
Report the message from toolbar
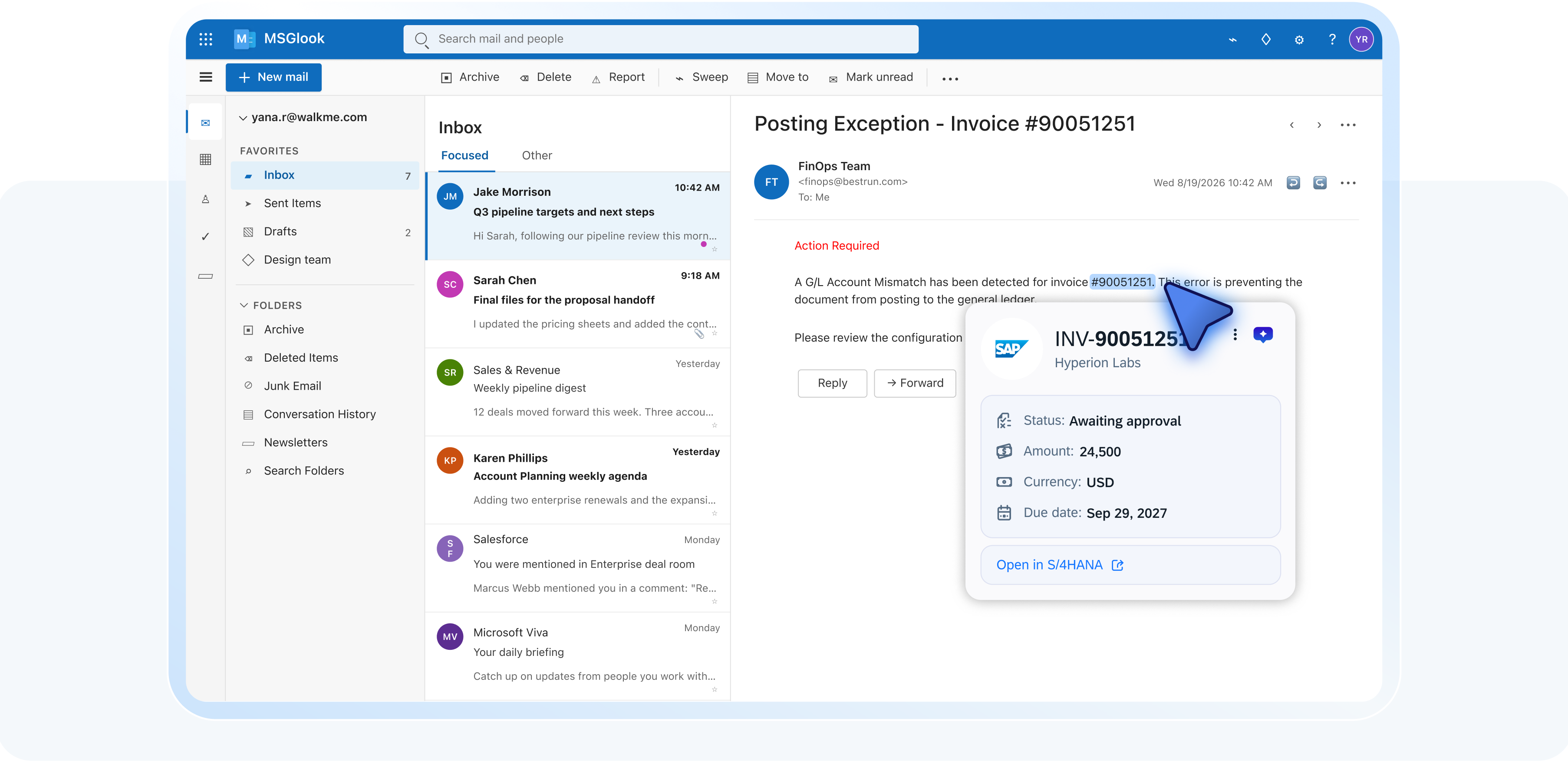tap(618, 77)
